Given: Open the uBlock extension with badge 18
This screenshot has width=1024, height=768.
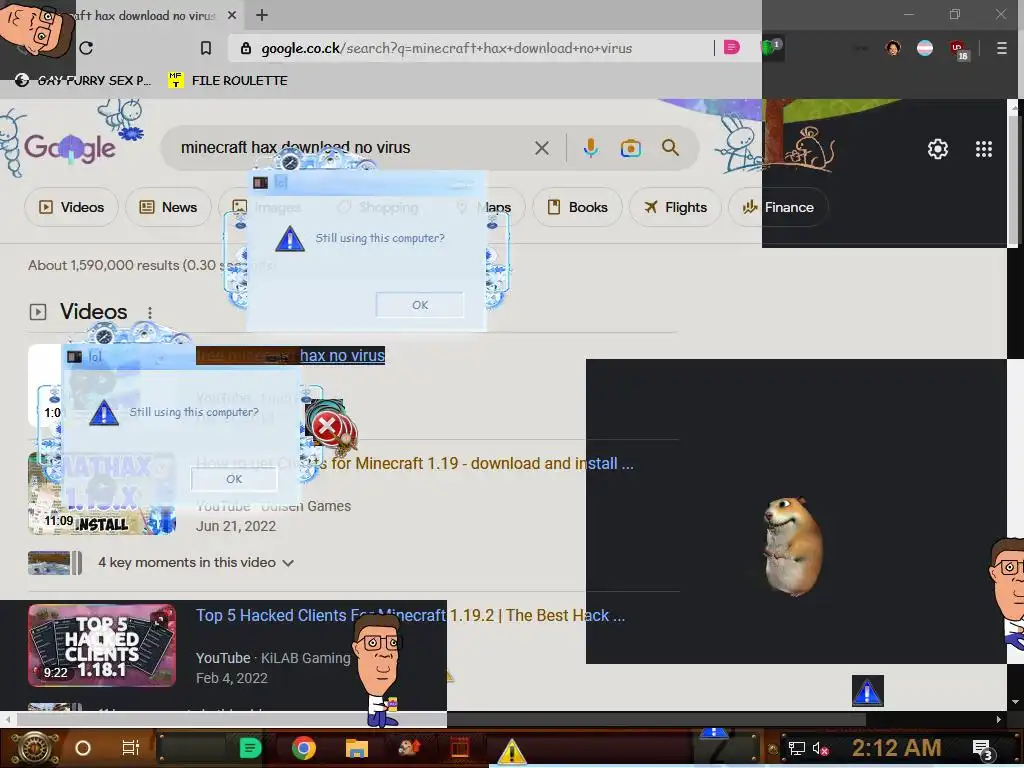Looking at the screenshot, I should [959, 49].
